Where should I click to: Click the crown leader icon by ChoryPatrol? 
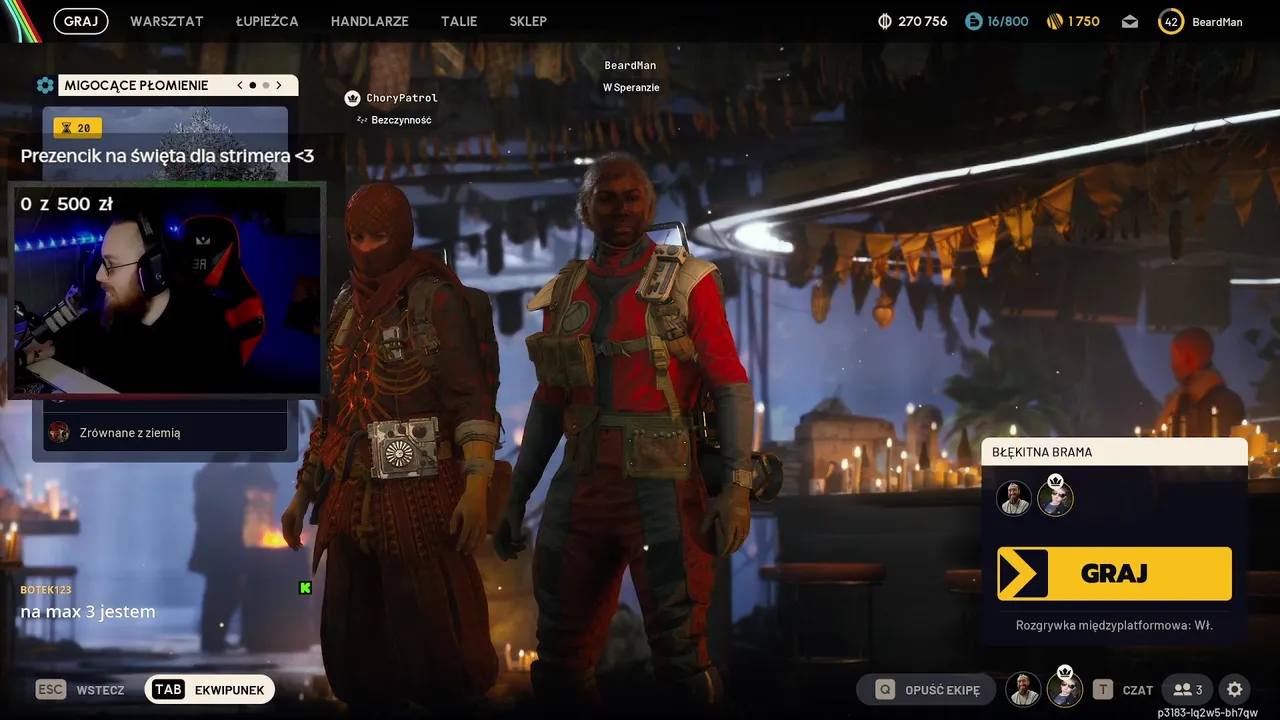tap(352, 98)
